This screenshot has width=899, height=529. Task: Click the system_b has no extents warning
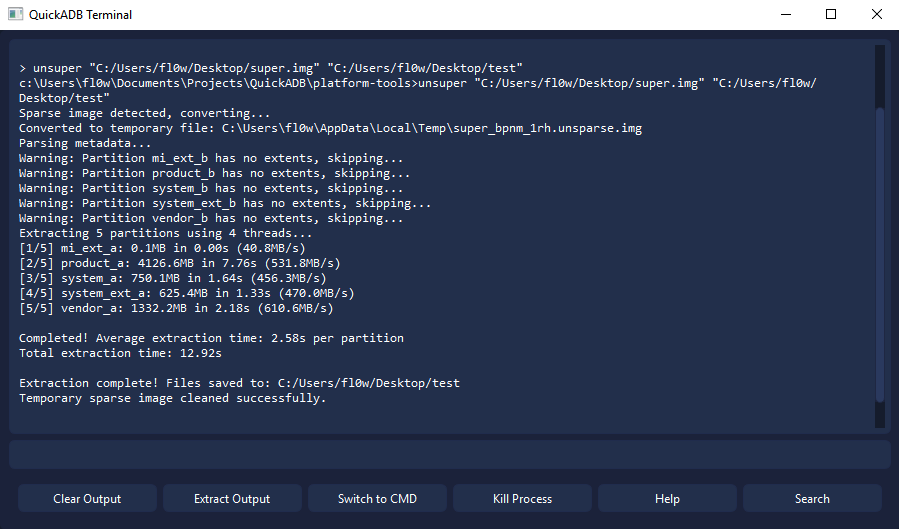tap(211, 187)
